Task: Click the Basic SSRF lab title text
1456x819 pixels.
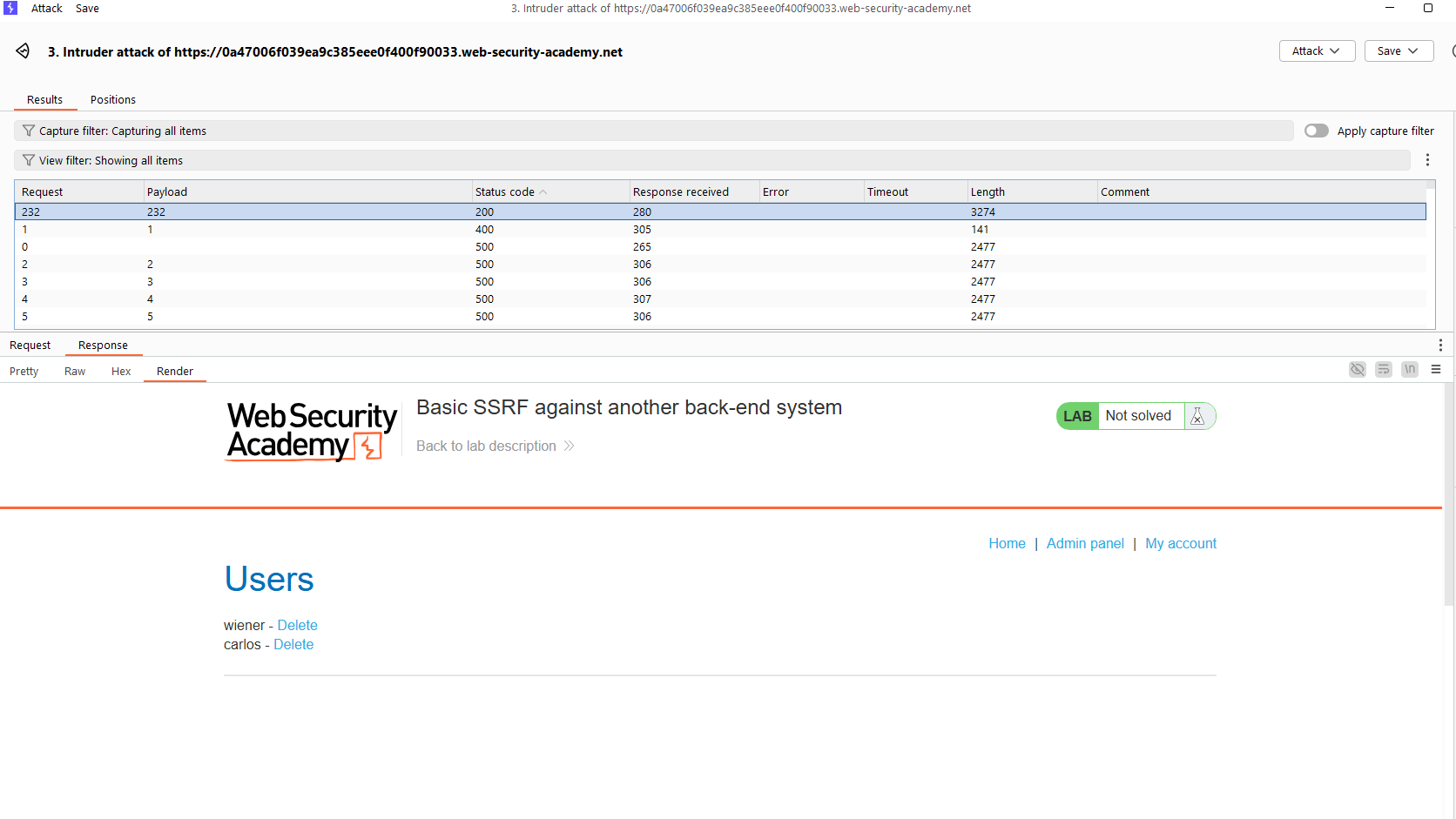Action: [x=629, y=407]
